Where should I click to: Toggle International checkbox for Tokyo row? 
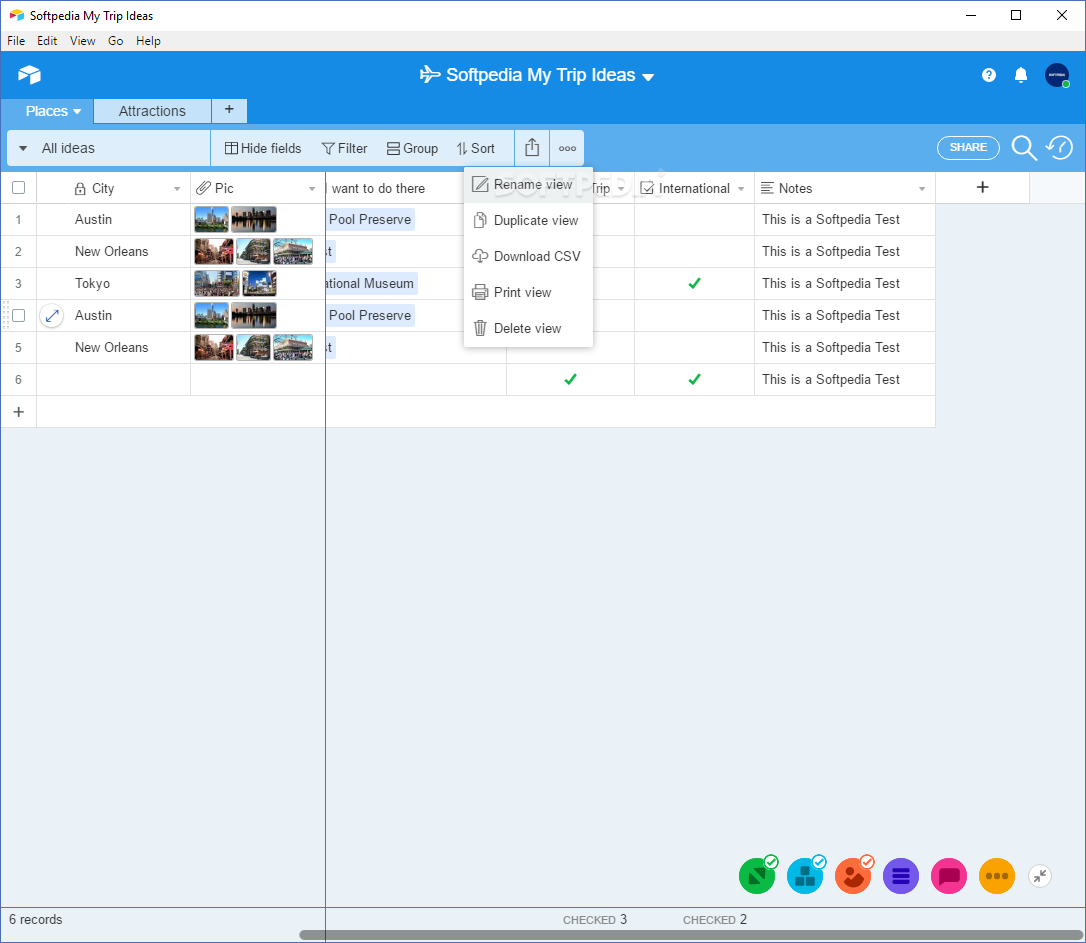694,283
